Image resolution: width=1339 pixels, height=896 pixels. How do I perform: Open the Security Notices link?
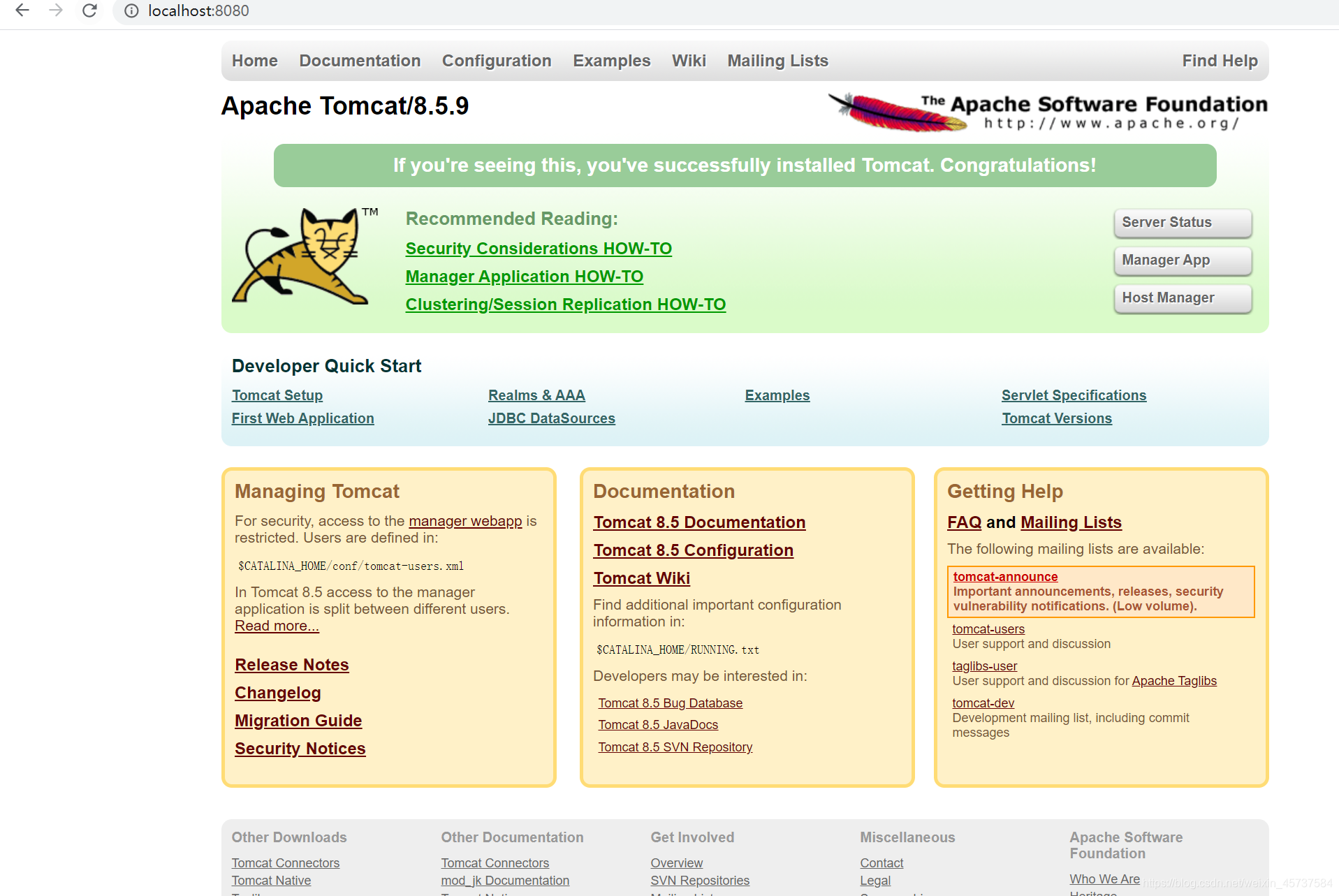(300, 749)
